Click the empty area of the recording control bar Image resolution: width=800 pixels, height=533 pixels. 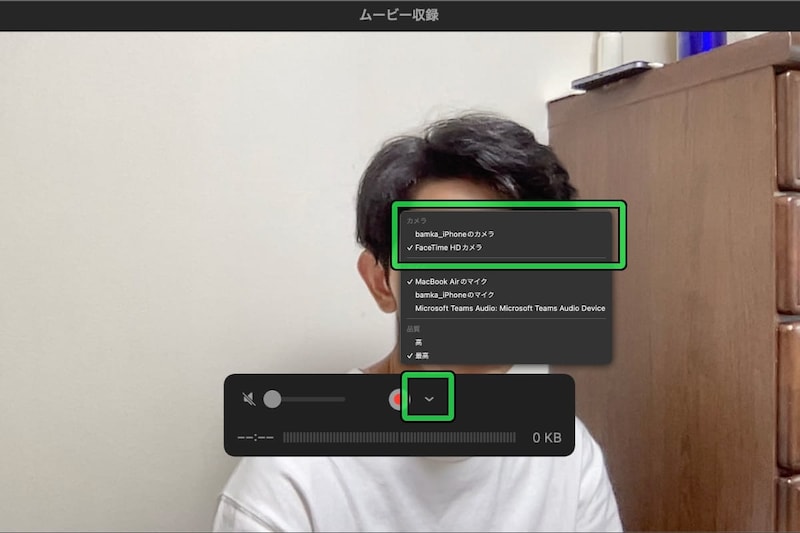click(510, 400)
